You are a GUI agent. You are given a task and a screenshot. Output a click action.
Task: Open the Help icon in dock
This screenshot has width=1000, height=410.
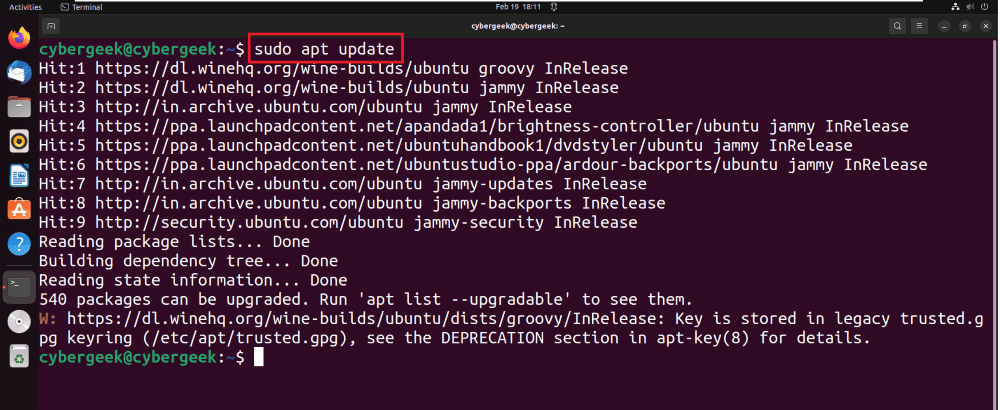tap(19, 244)
